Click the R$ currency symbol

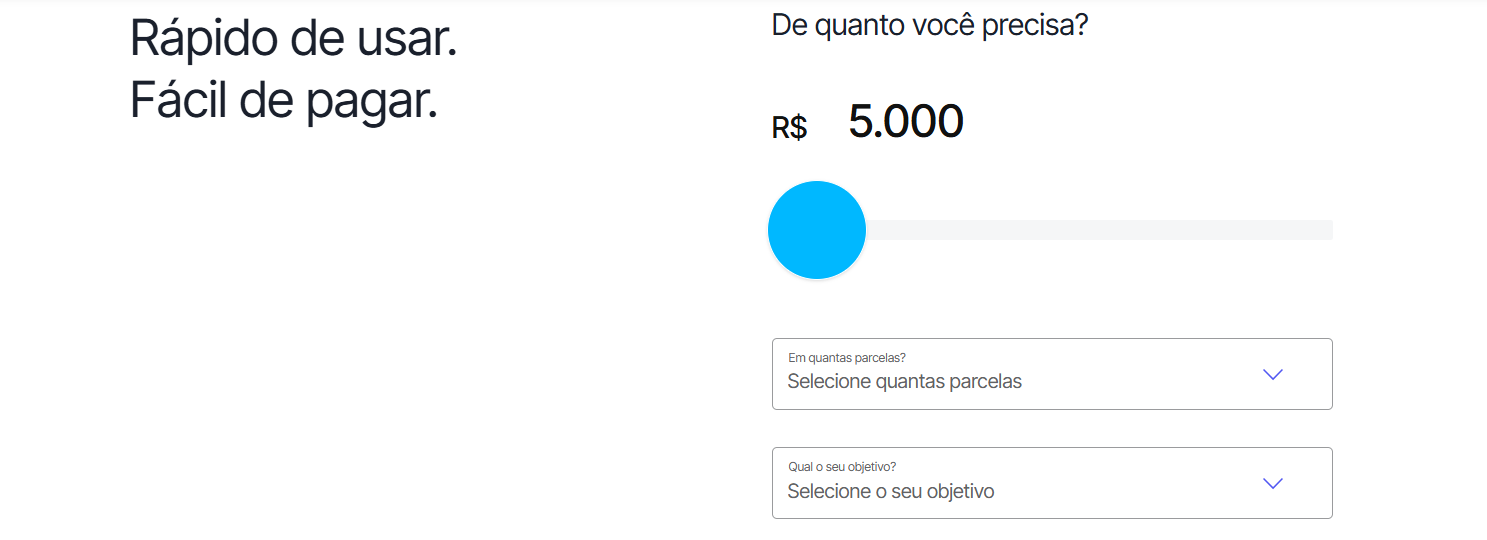(x=789, y=128)
